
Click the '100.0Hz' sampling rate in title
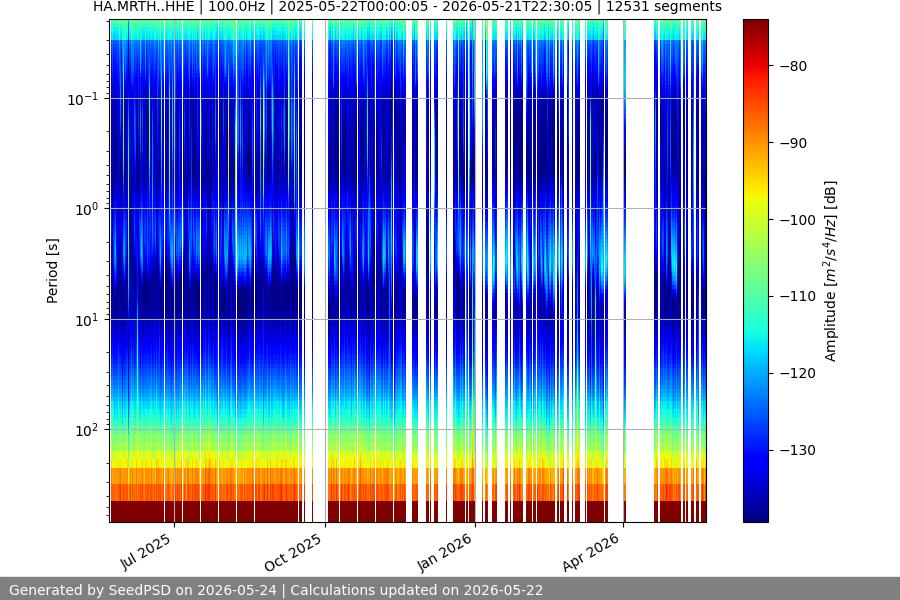(236, 7)
